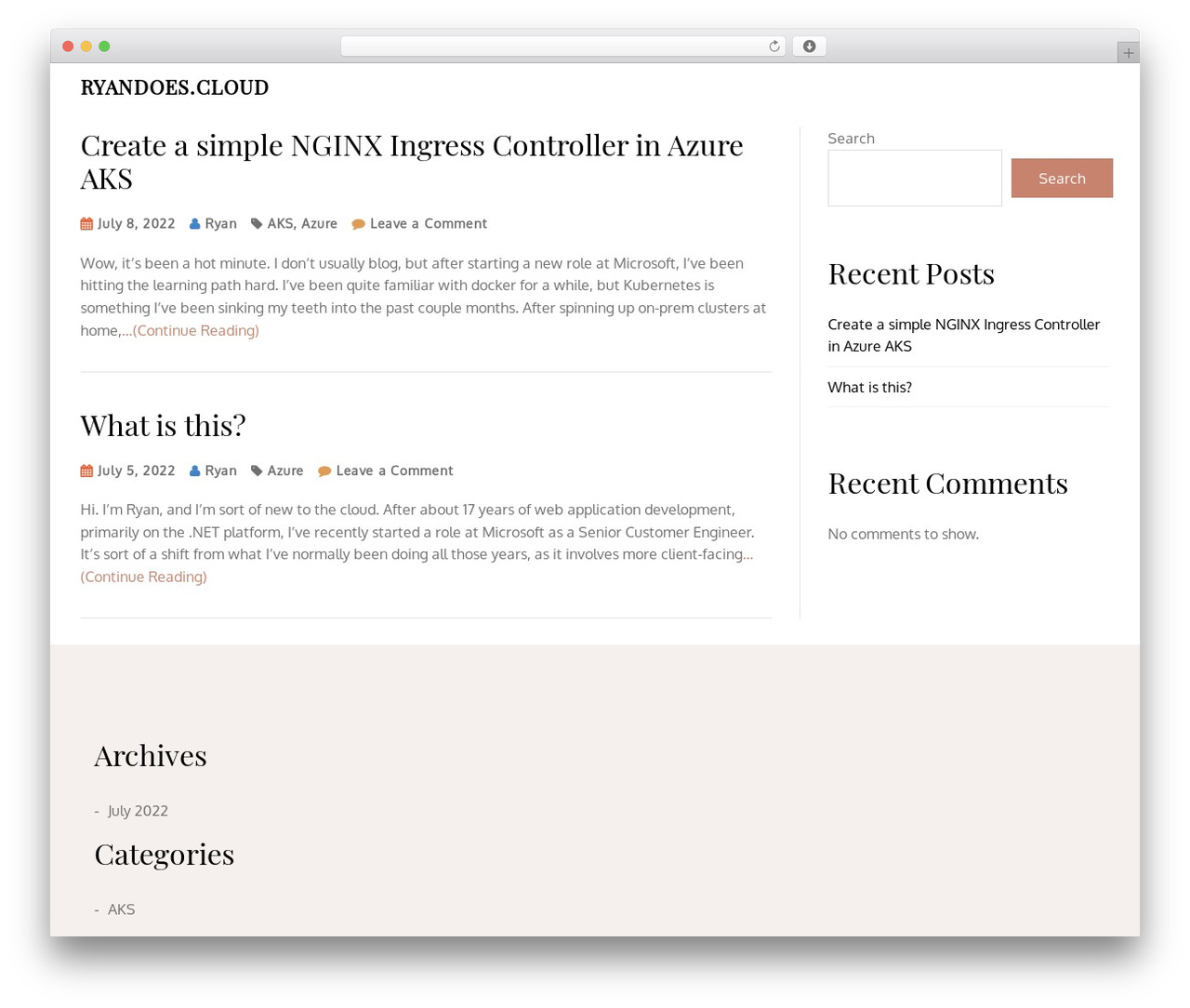The image size is (1190, 1008).
Task: Click the RYANDOES.CLOUD site title
Action: (x=175, y=87)
